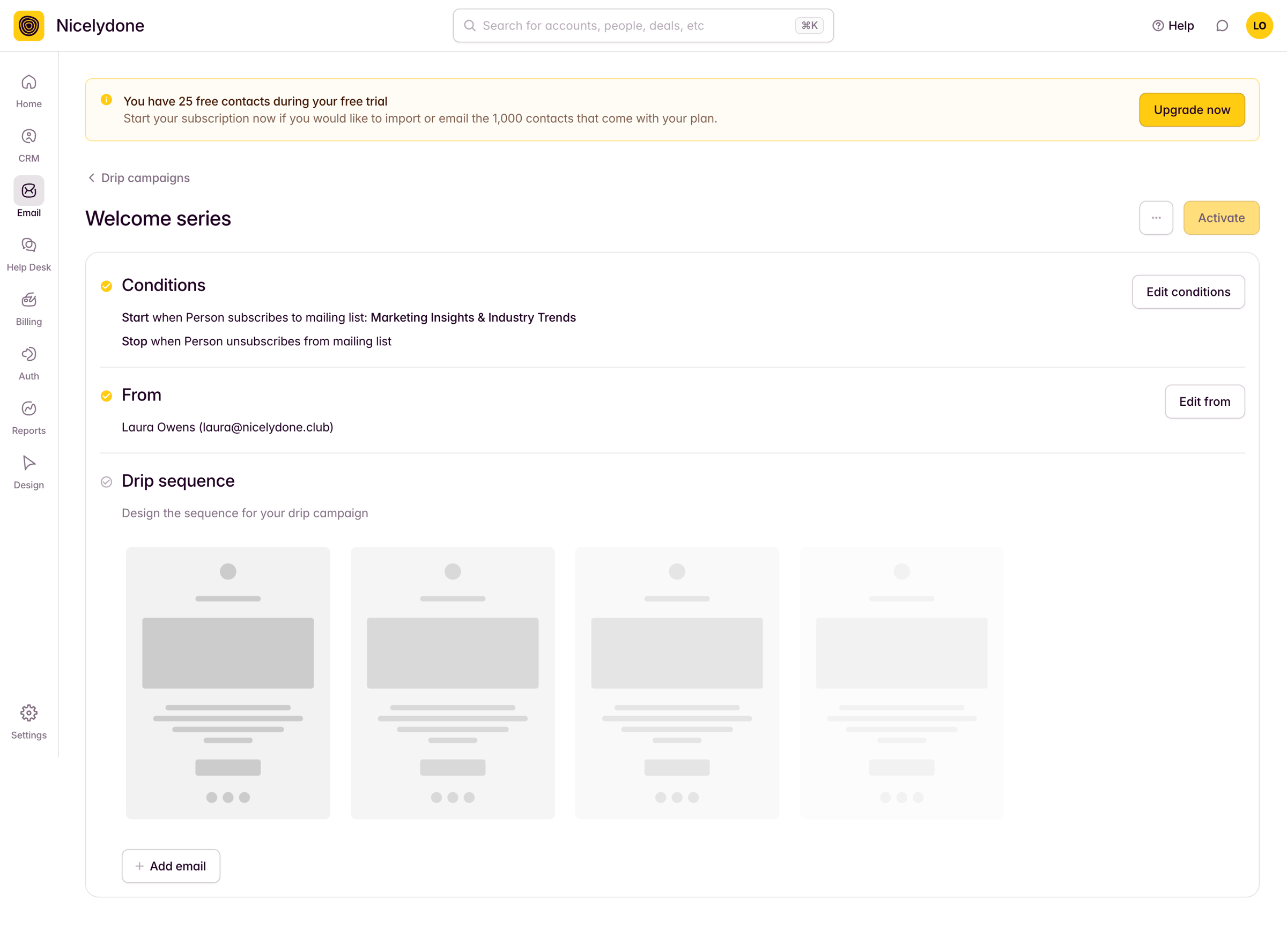Open the LO user avatar menu
Viewport: 1287px width, 952px height.
click(1259, 25)
